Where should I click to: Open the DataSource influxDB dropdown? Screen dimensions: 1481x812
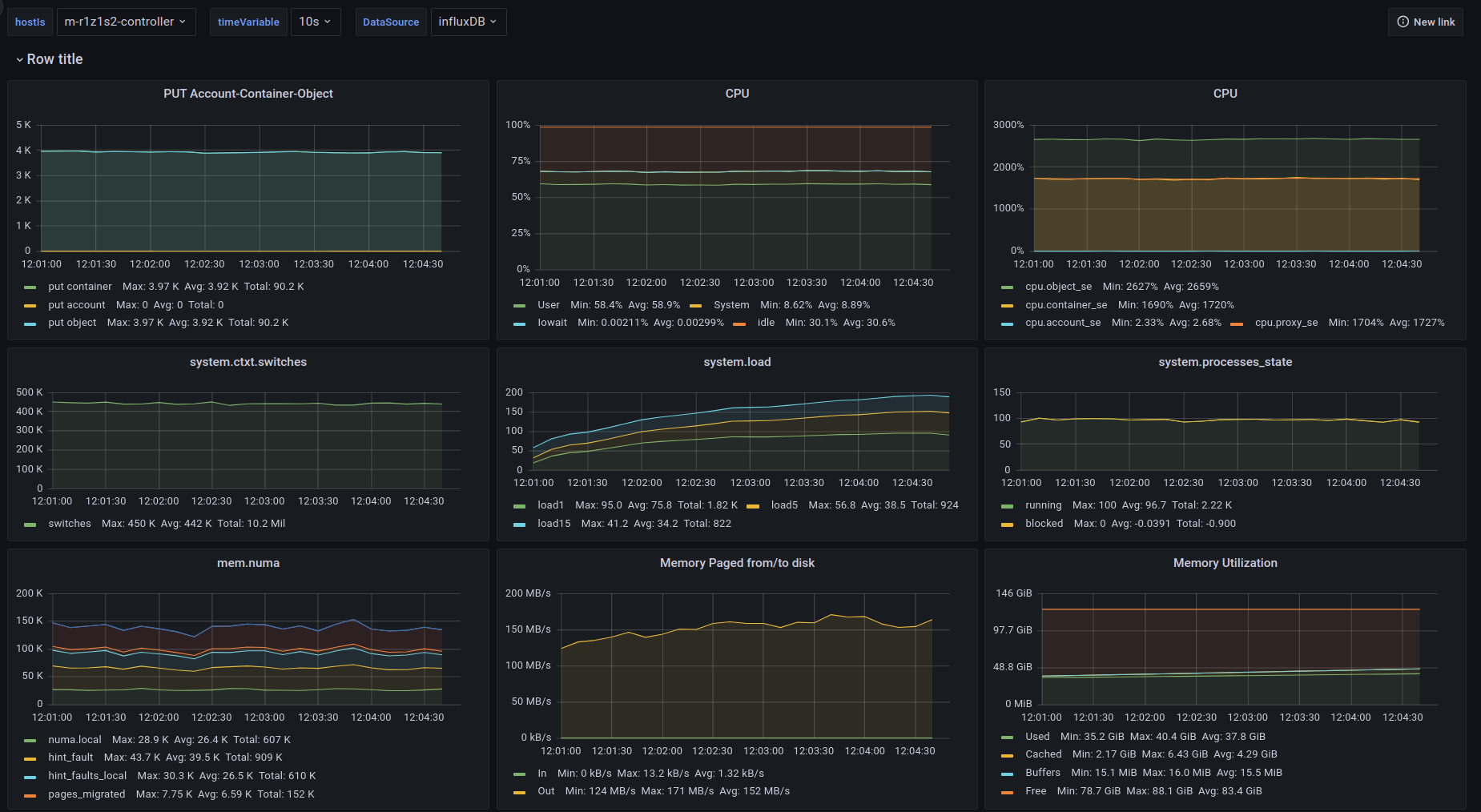468,22
